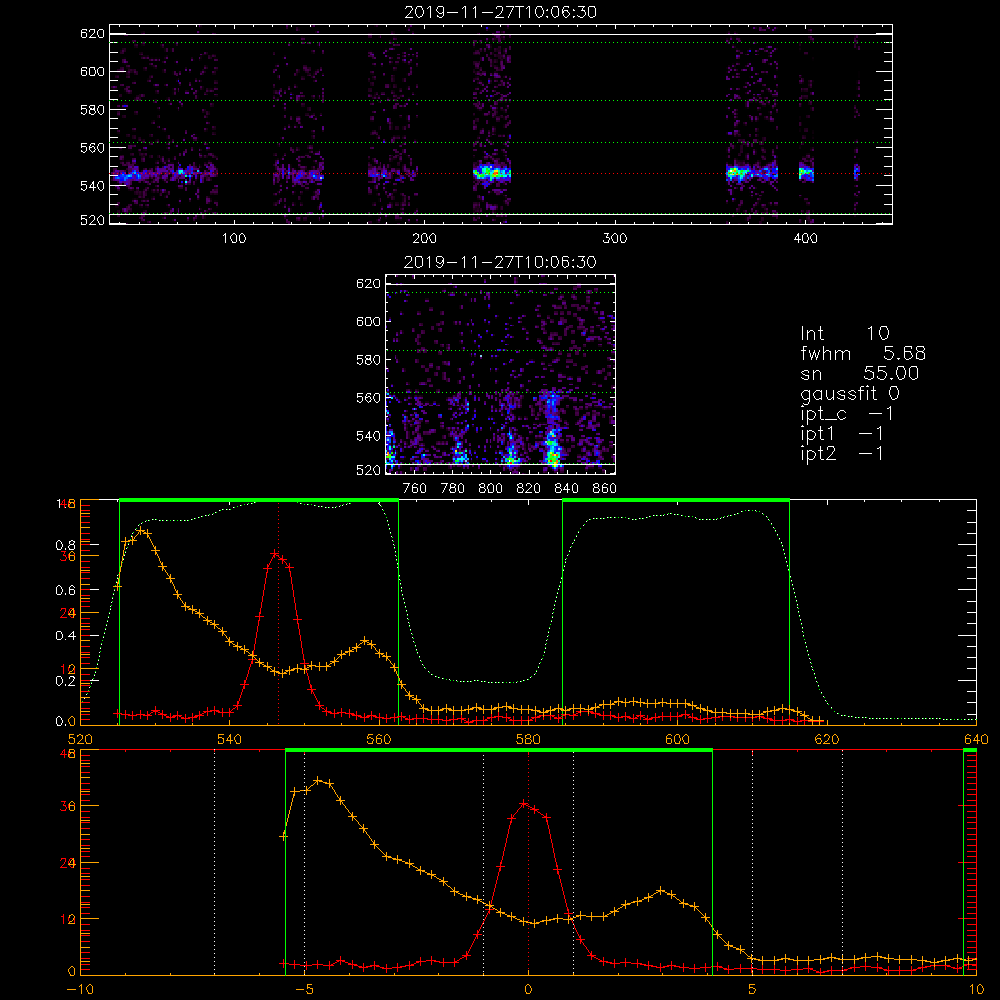The height and width of the screenshot is (1000, 1000).
Task: Click the 'ipt1 -1' parameter
Action: click(x=842, y=434)
